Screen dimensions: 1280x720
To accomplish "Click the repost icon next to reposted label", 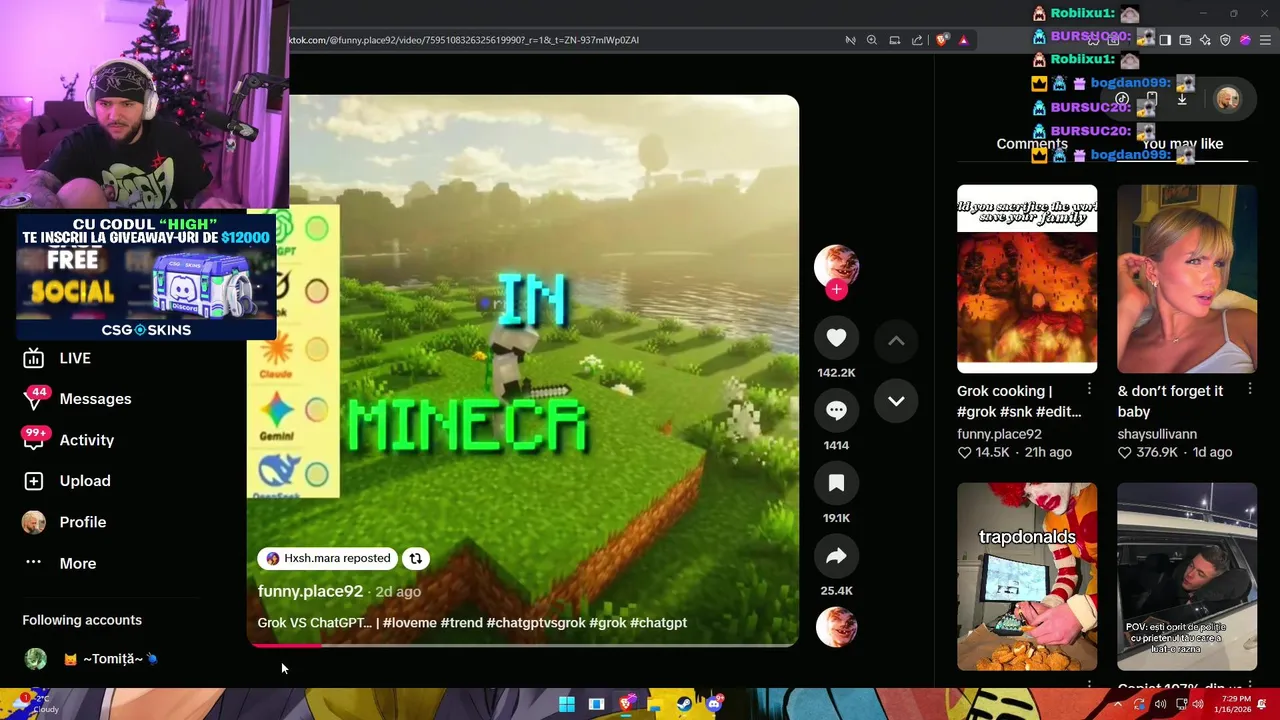I will click(x=415, y=559).
